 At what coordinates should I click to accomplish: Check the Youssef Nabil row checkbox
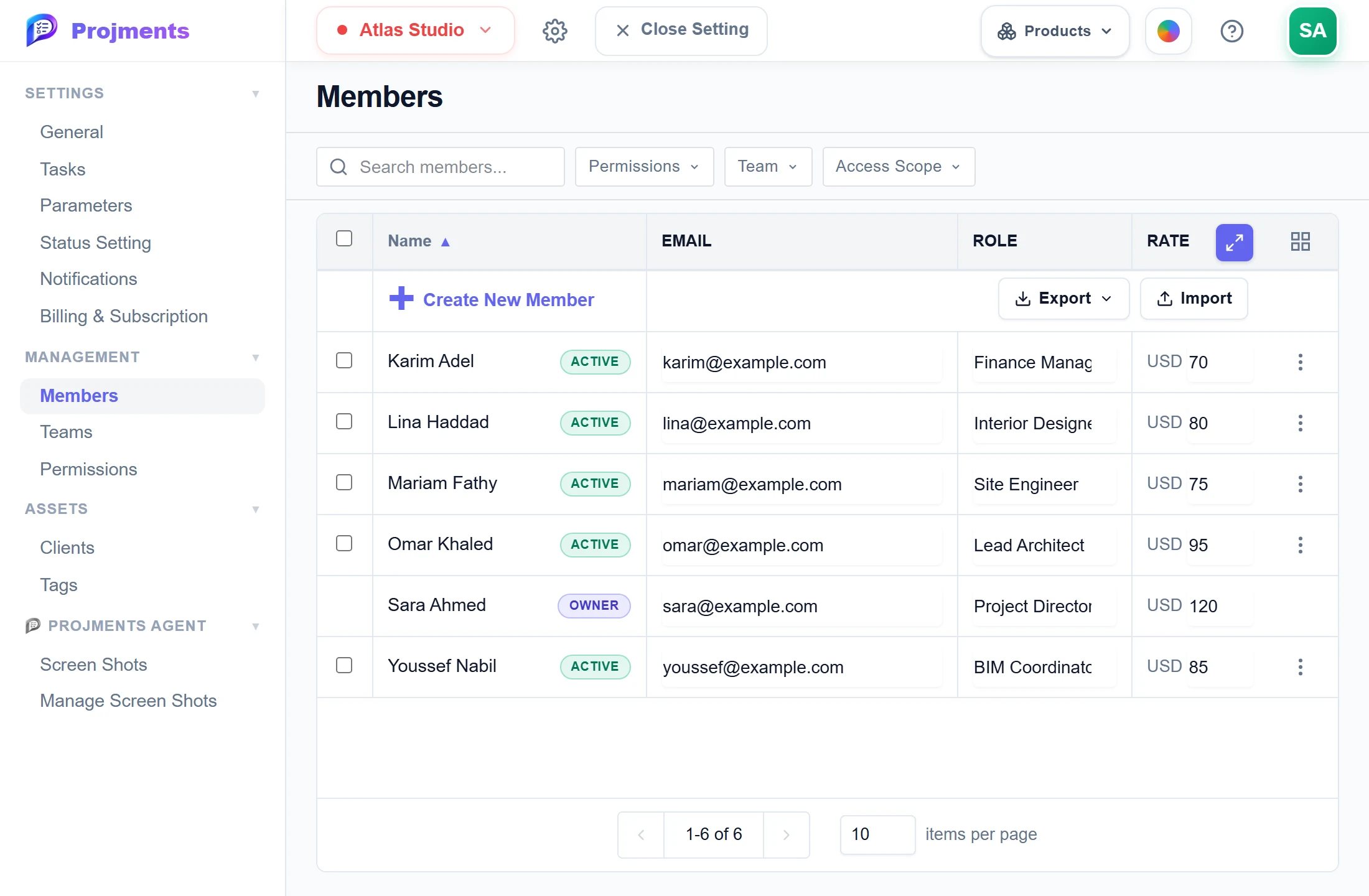(x=344, y=665)
